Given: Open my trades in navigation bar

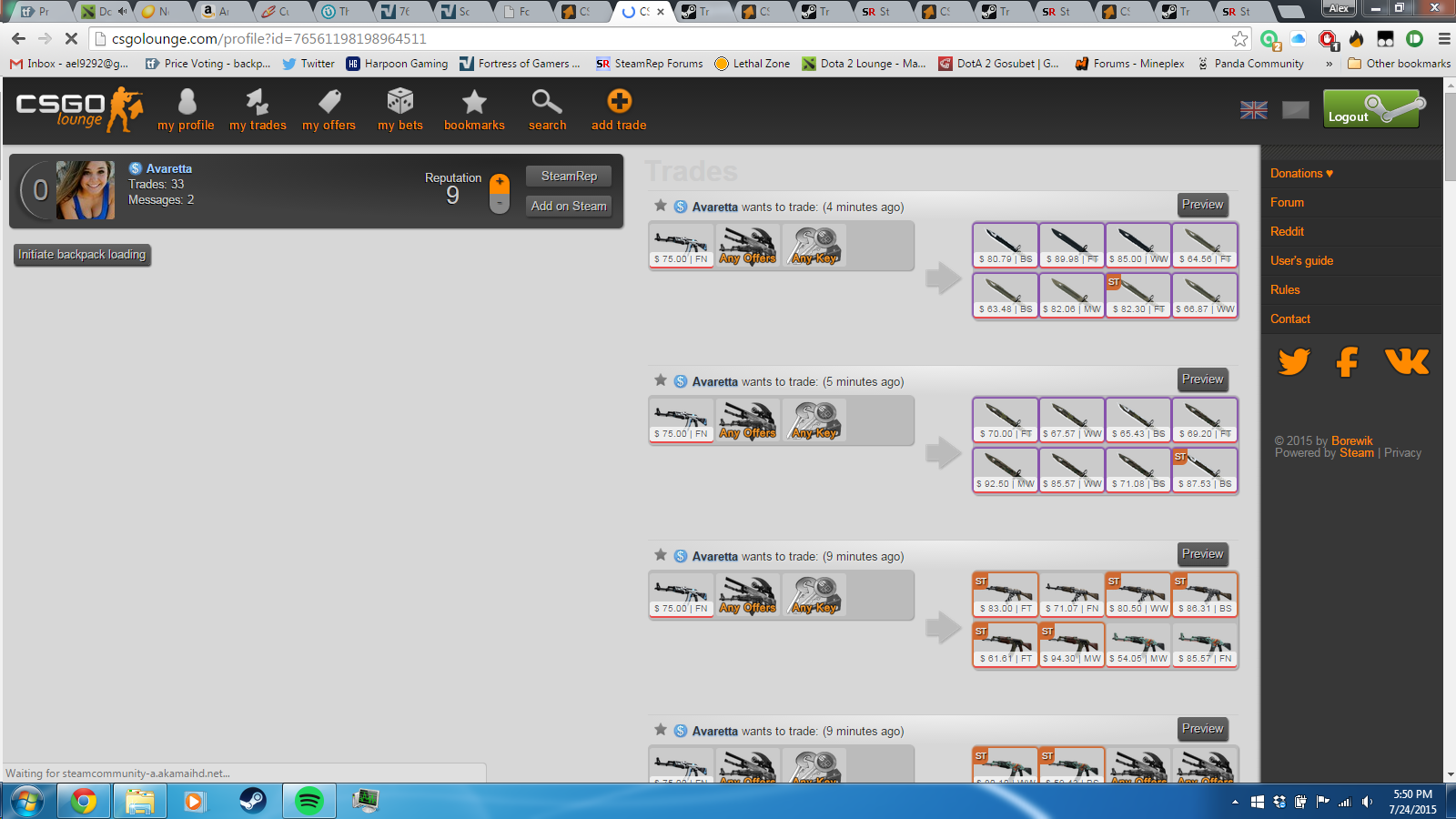Looking at the screenshot, I should (x=258, y=102).
